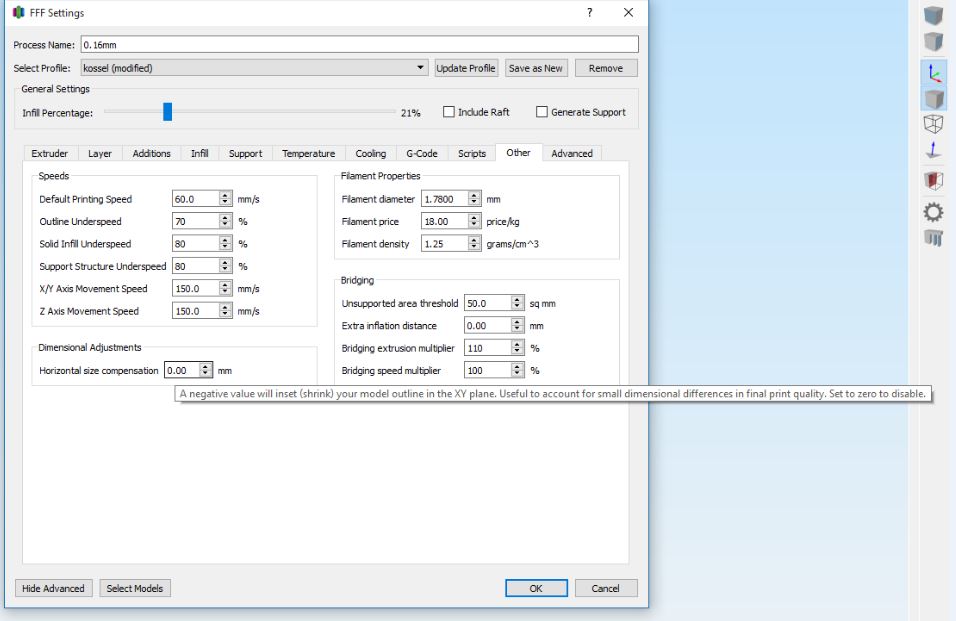The width and height of the screenshot is (956, 621).
Task: Check the Generate Support option
Action: point(543,112)
